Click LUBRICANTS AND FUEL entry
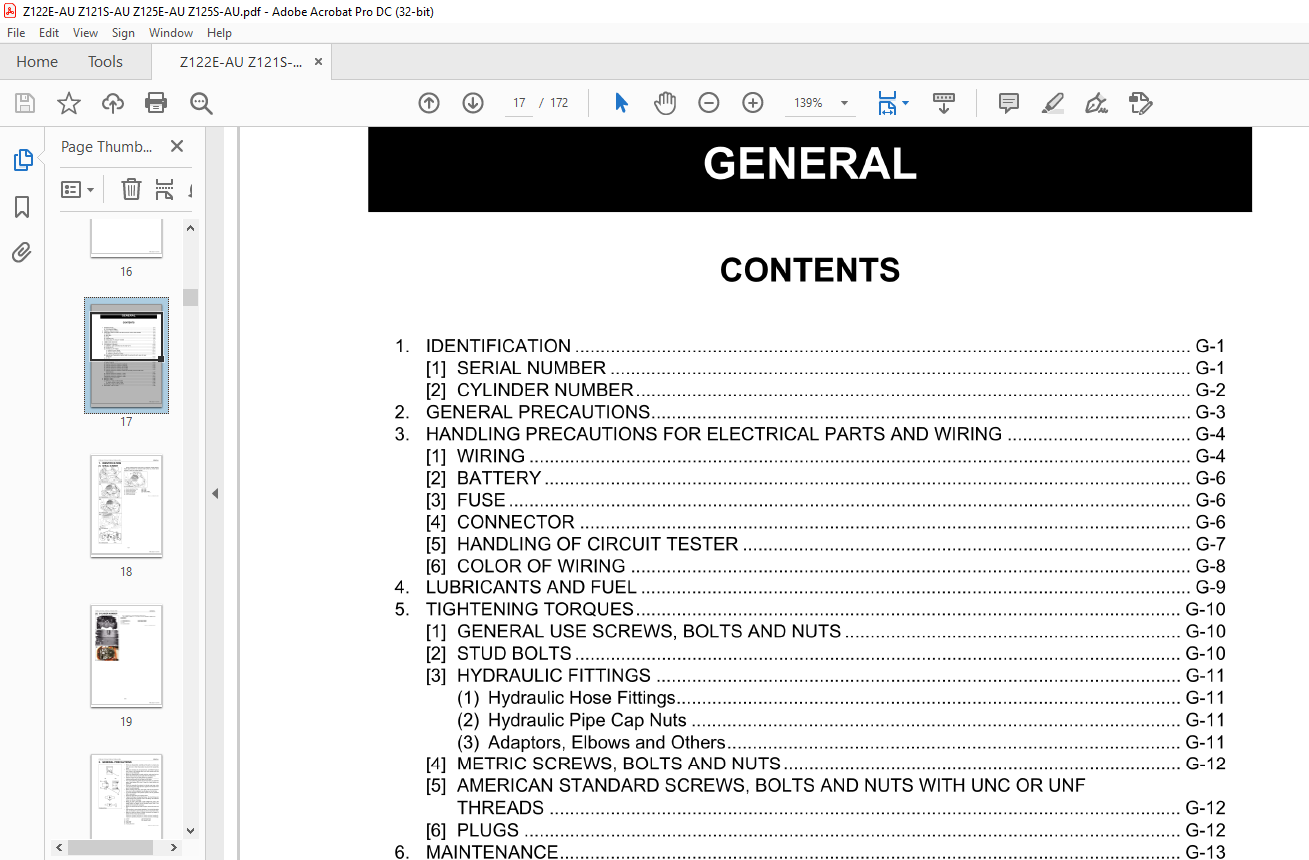The height and width of the screenshot is (860, 1309). click(810, 588)
